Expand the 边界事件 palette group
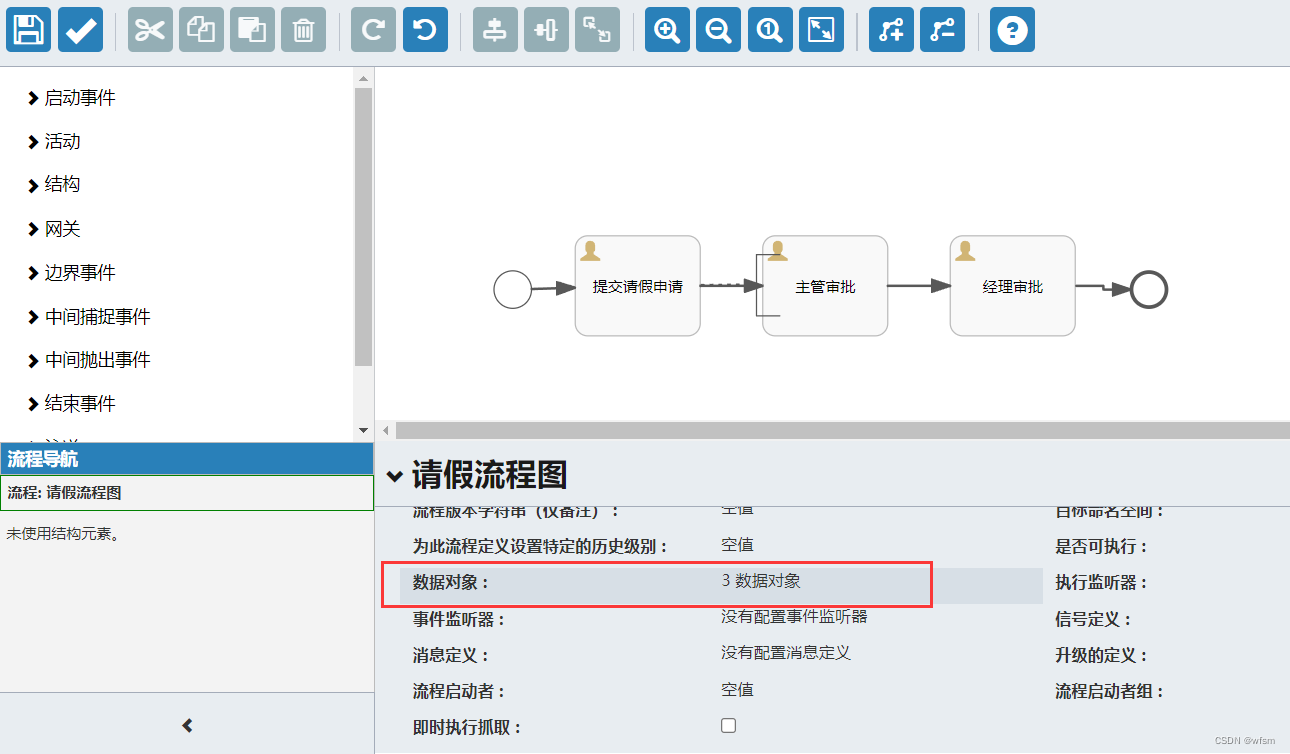 coord(71,273)
